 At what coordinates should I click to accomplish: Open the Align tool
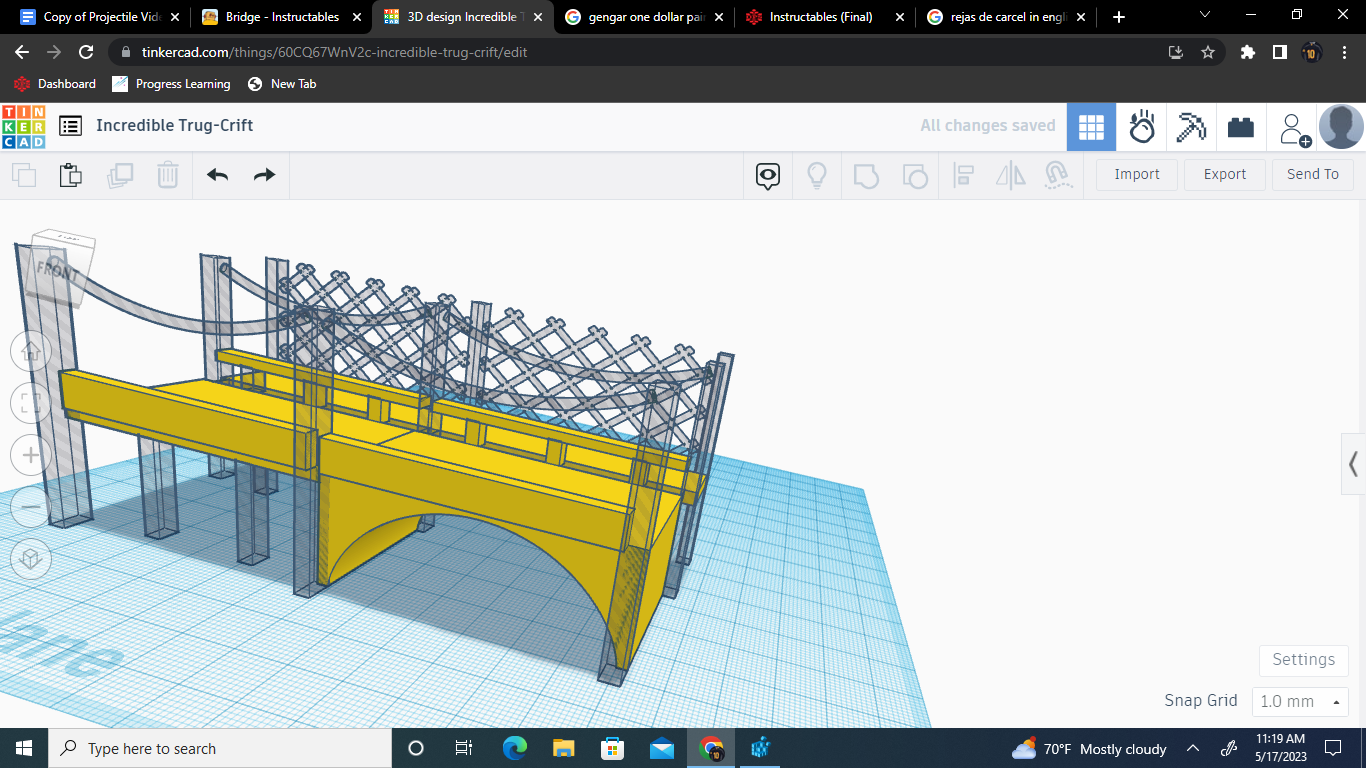click(x=963, y=174)
